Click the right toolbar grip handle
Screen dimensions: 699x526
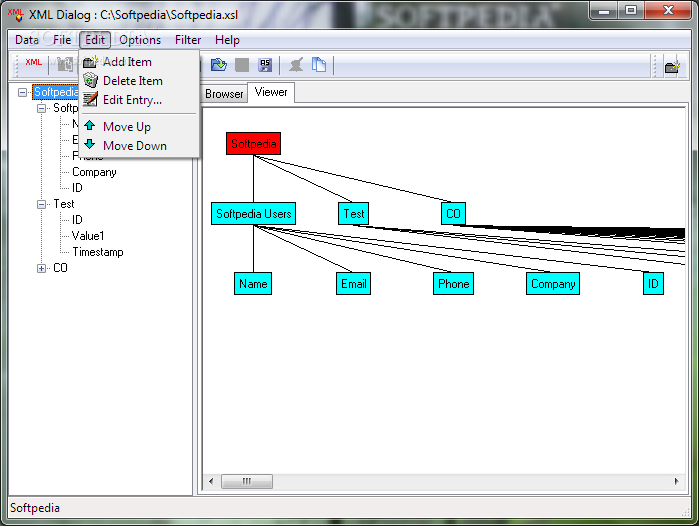point(654,66)
